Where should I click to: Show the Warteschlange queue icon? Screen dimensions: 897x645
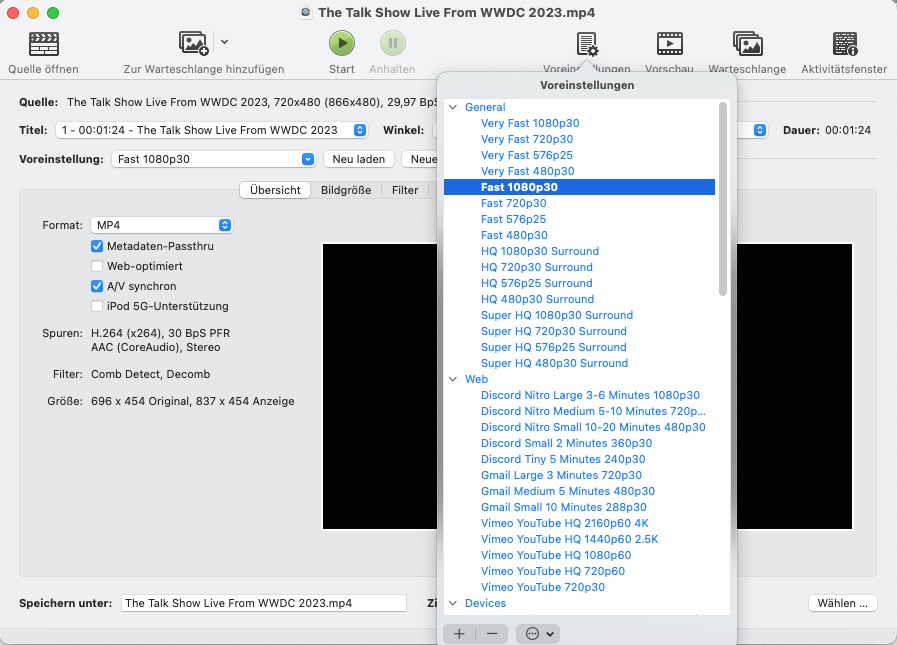point(747,44)
